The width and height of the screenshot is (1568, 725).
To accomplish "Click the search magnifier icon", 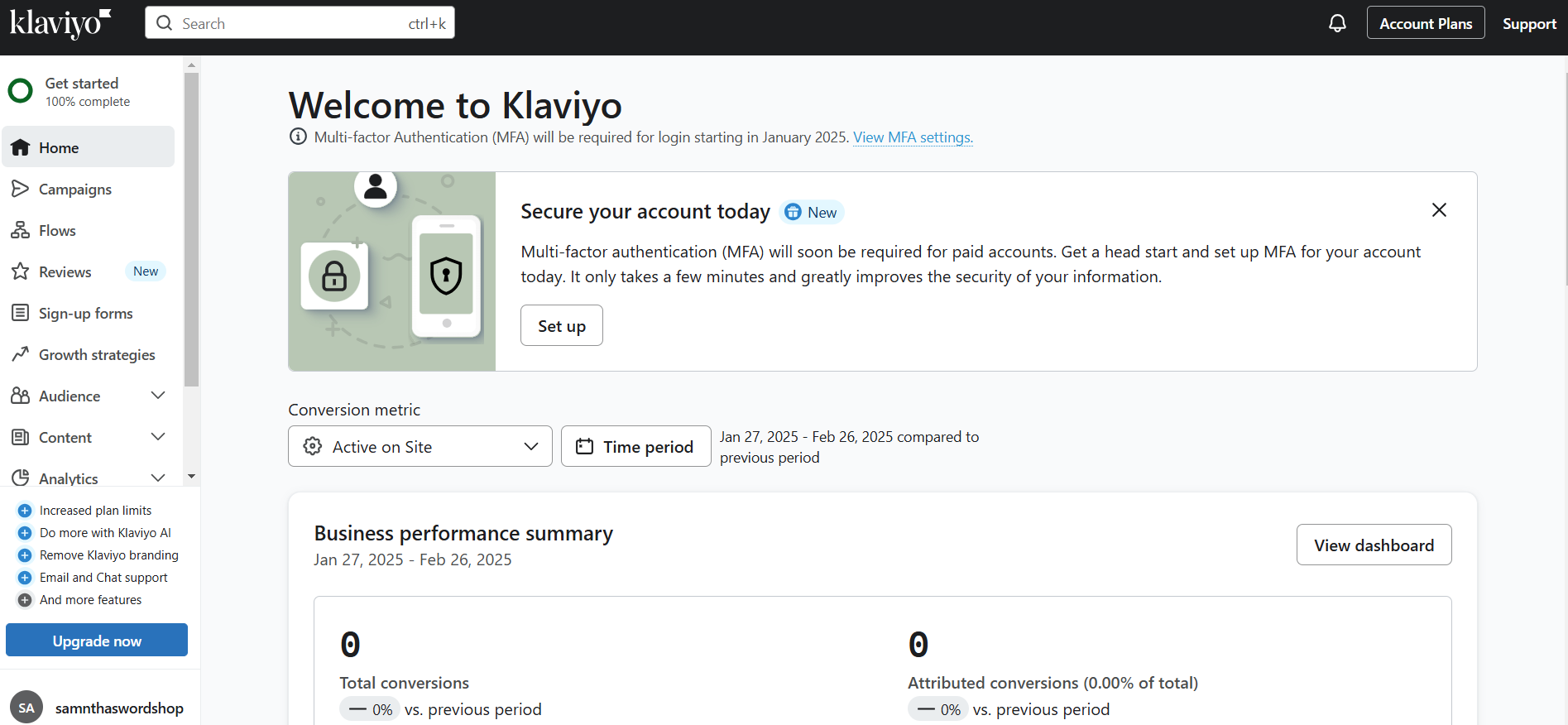I will (165, 23).
